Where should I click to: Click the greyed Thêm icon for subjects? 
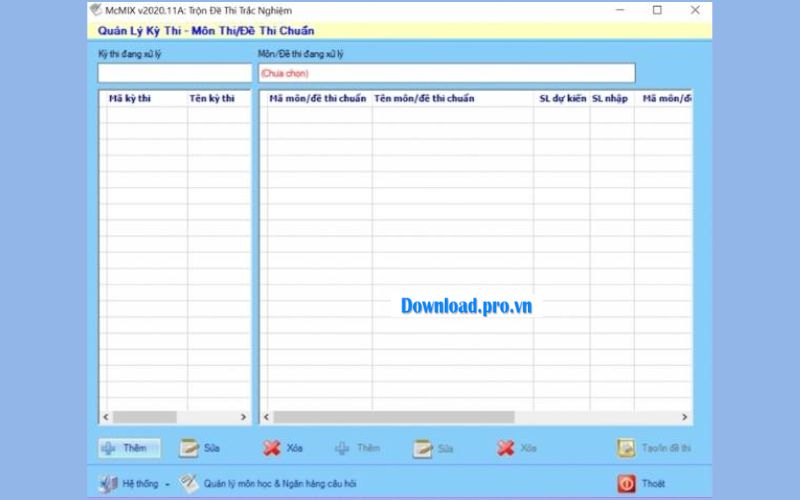[x=342, y=448]
